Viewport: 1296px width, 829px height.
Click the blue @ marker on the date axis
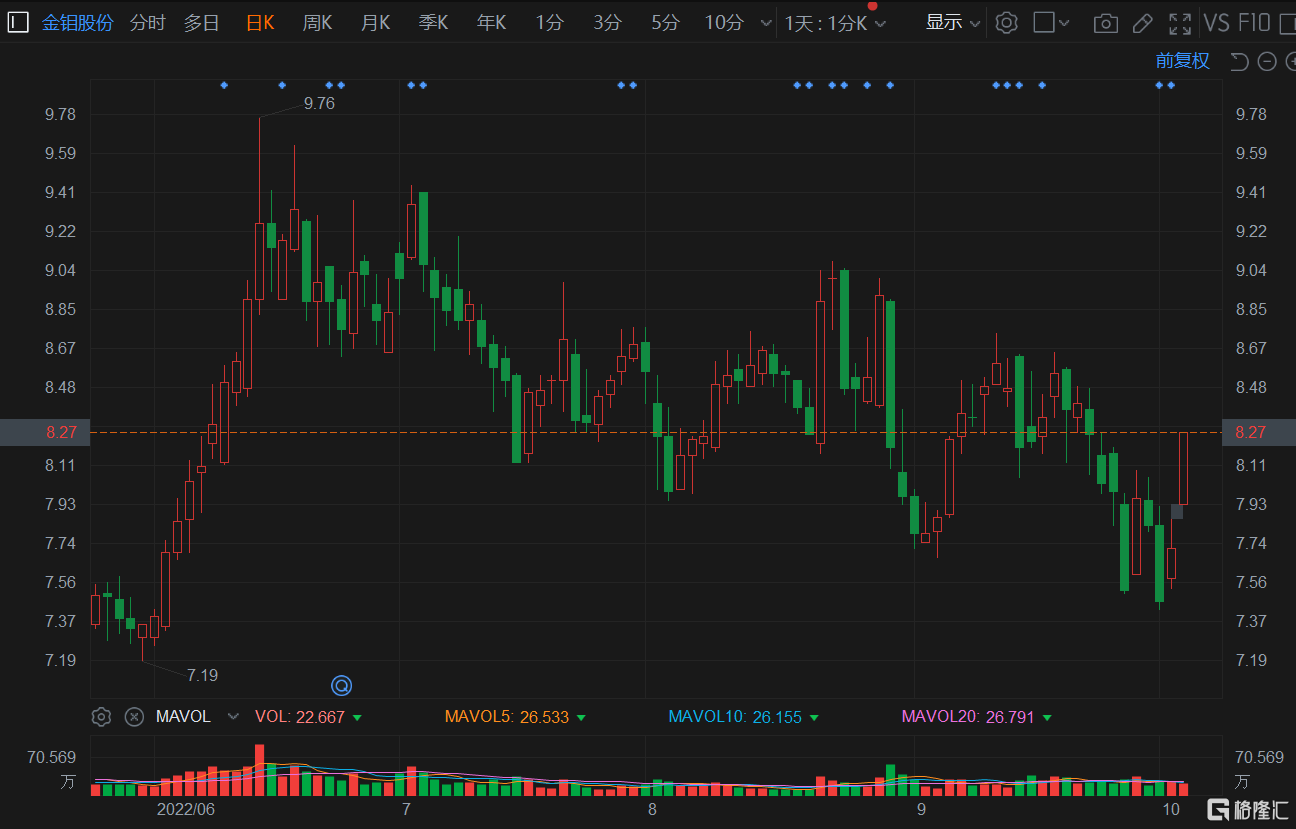pyautogui.click(x=341, y=686)
